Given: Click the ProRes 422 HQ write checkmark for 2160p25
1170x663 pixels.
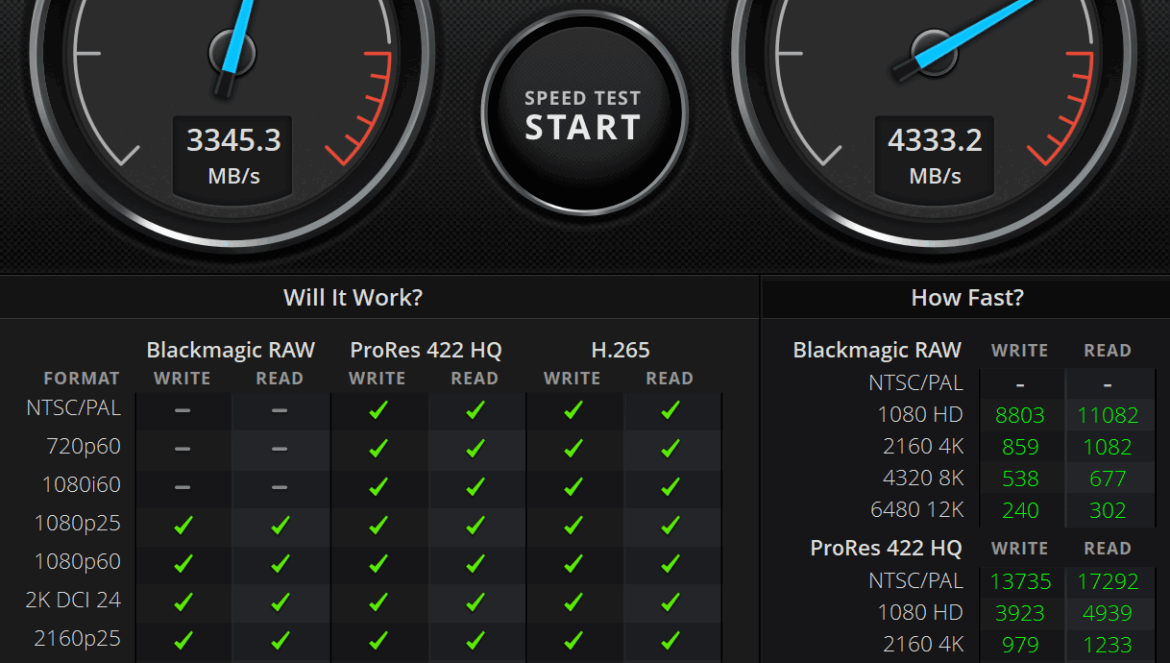Looking at the screenshot, I should [x=378, y=641].
